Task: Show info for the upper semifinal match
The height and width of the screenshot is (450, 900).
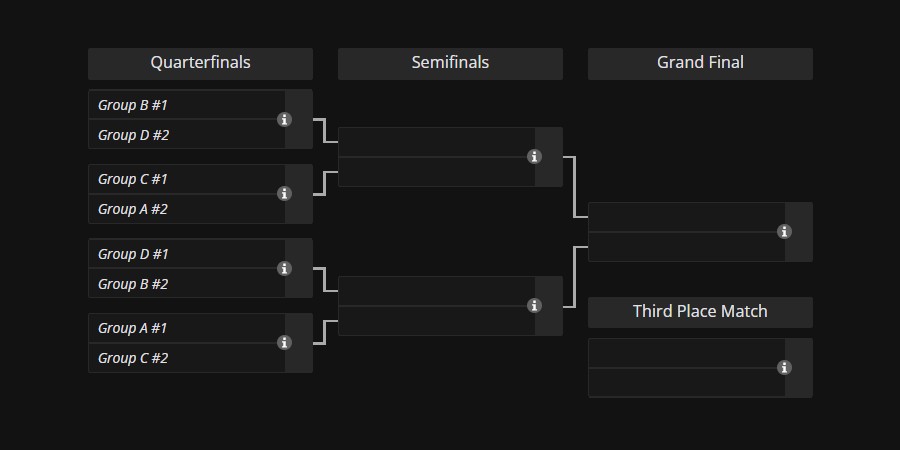Action: (534, 157)
